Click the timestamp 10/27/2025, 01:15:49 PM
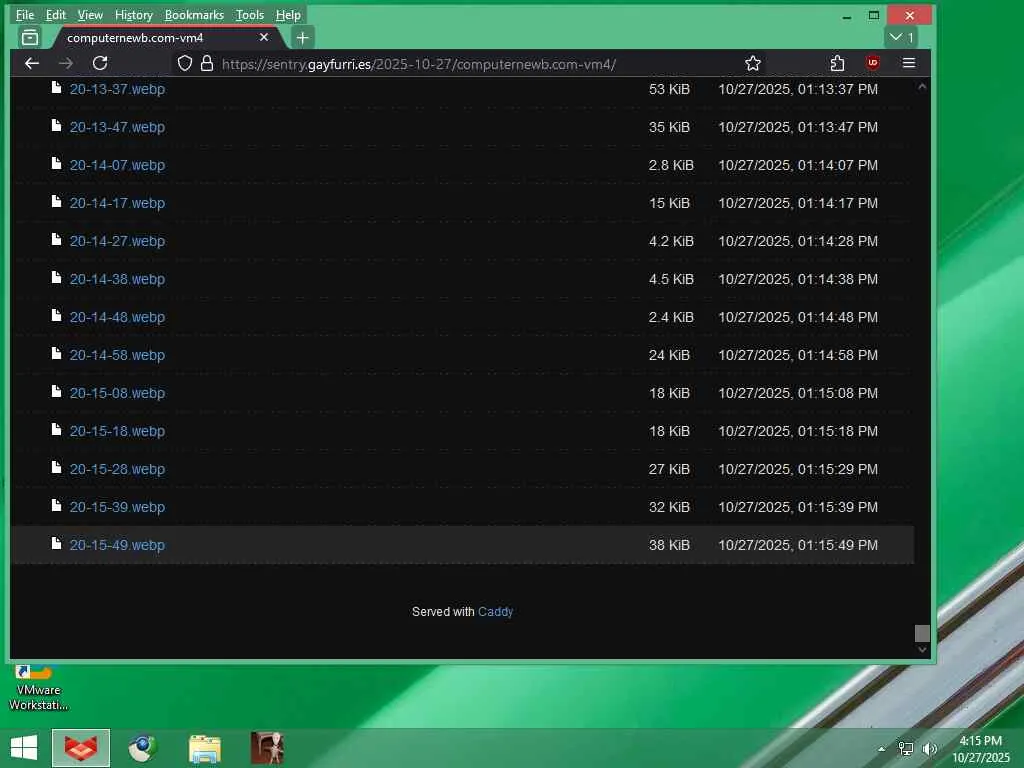The width and height of the screenshot is (1024, 768). [798, 545]
